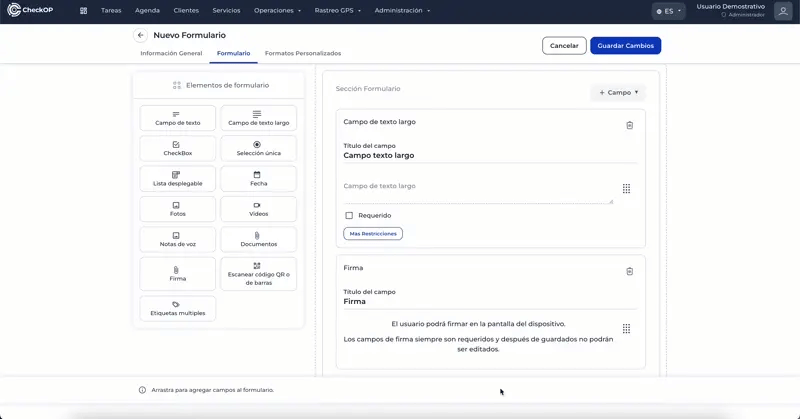This screenshot has height=419, width=800.
Task: Select the Escanear código QR element
Action: pos(258,273)
